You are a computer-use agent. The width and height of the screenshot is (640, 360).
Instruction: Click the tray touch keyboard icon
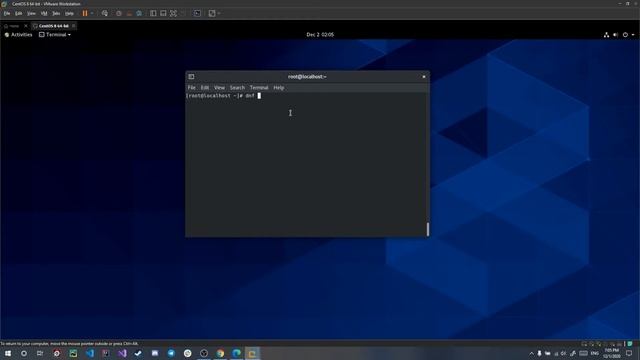(584, 353)
